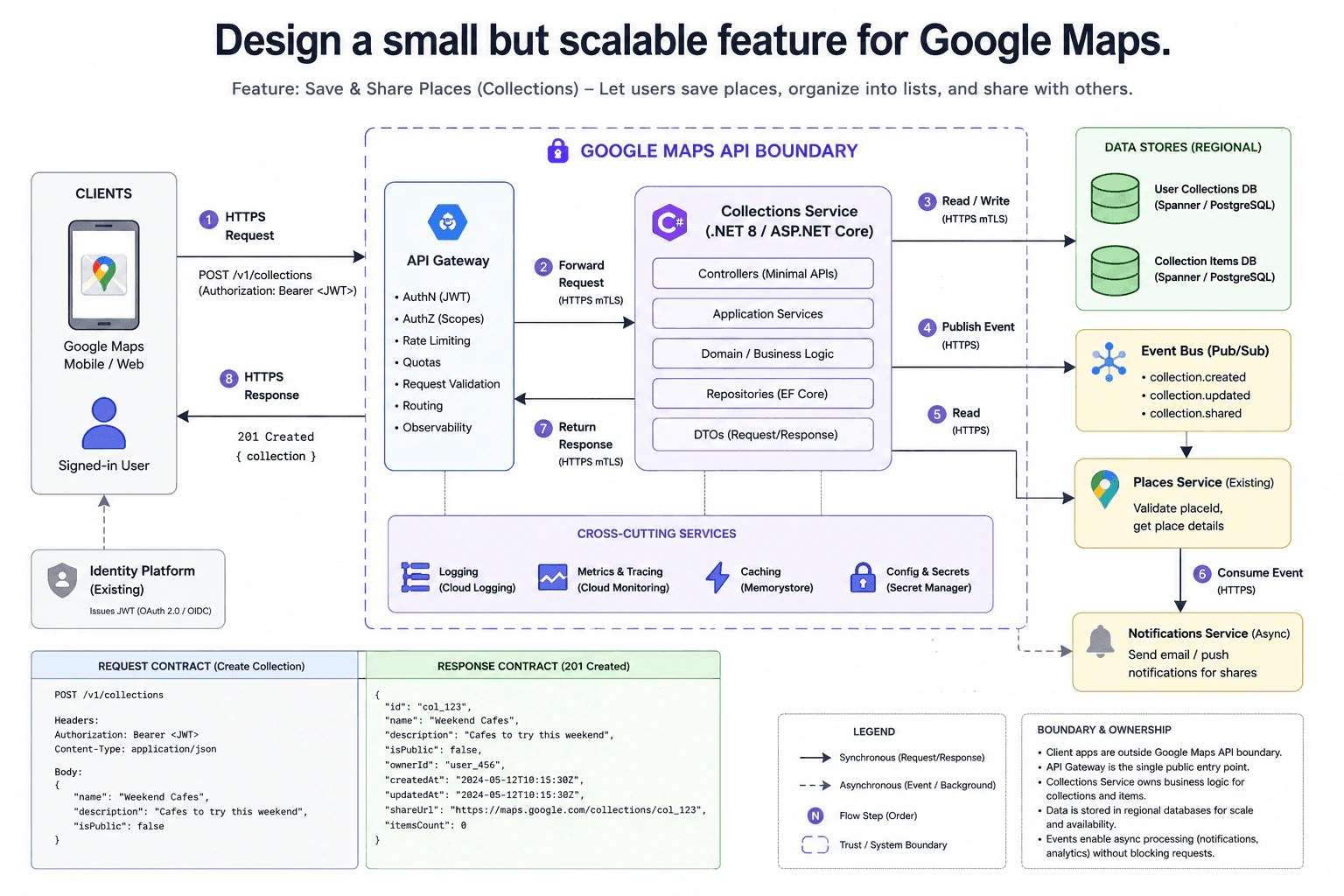Click the purple C# icon in Collections Service
The image size is (1344, 896).
coord(670,222)
